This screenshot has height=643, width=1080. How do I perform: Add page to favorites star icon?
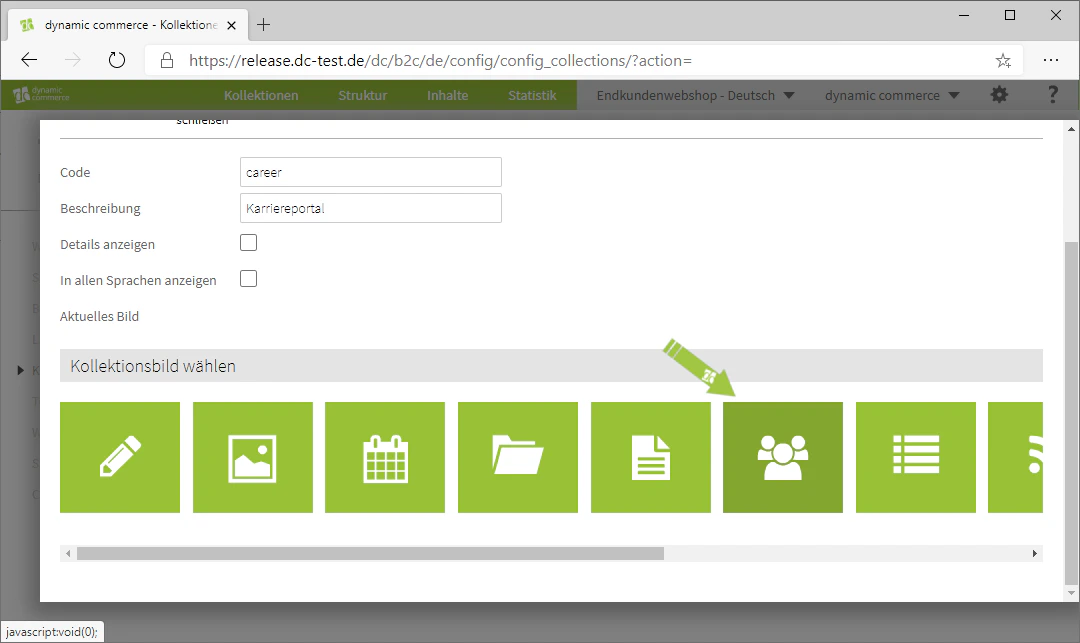[x=1004, y=61]
